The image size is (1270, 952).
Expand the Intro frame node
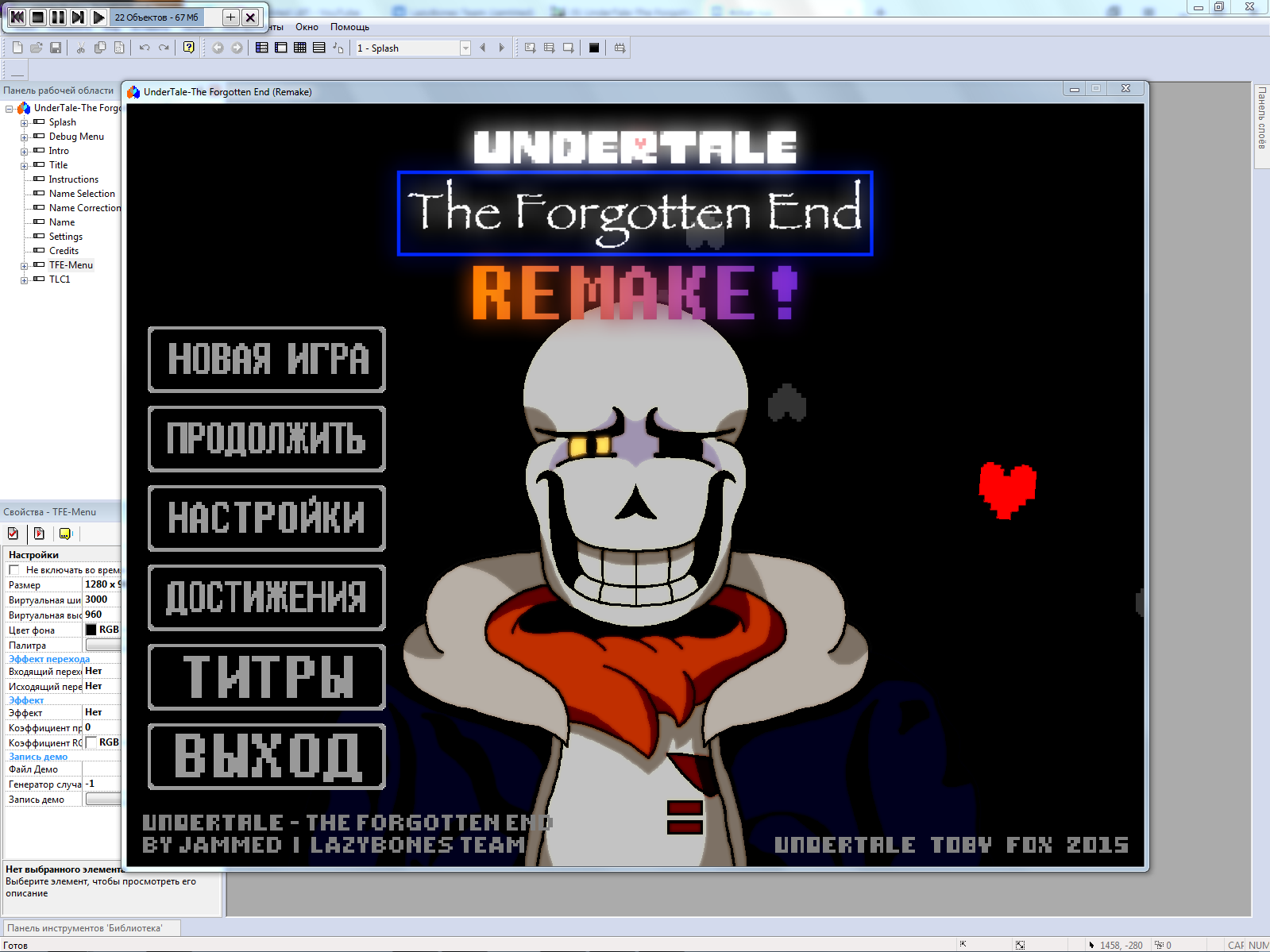(x=24, y=152)
